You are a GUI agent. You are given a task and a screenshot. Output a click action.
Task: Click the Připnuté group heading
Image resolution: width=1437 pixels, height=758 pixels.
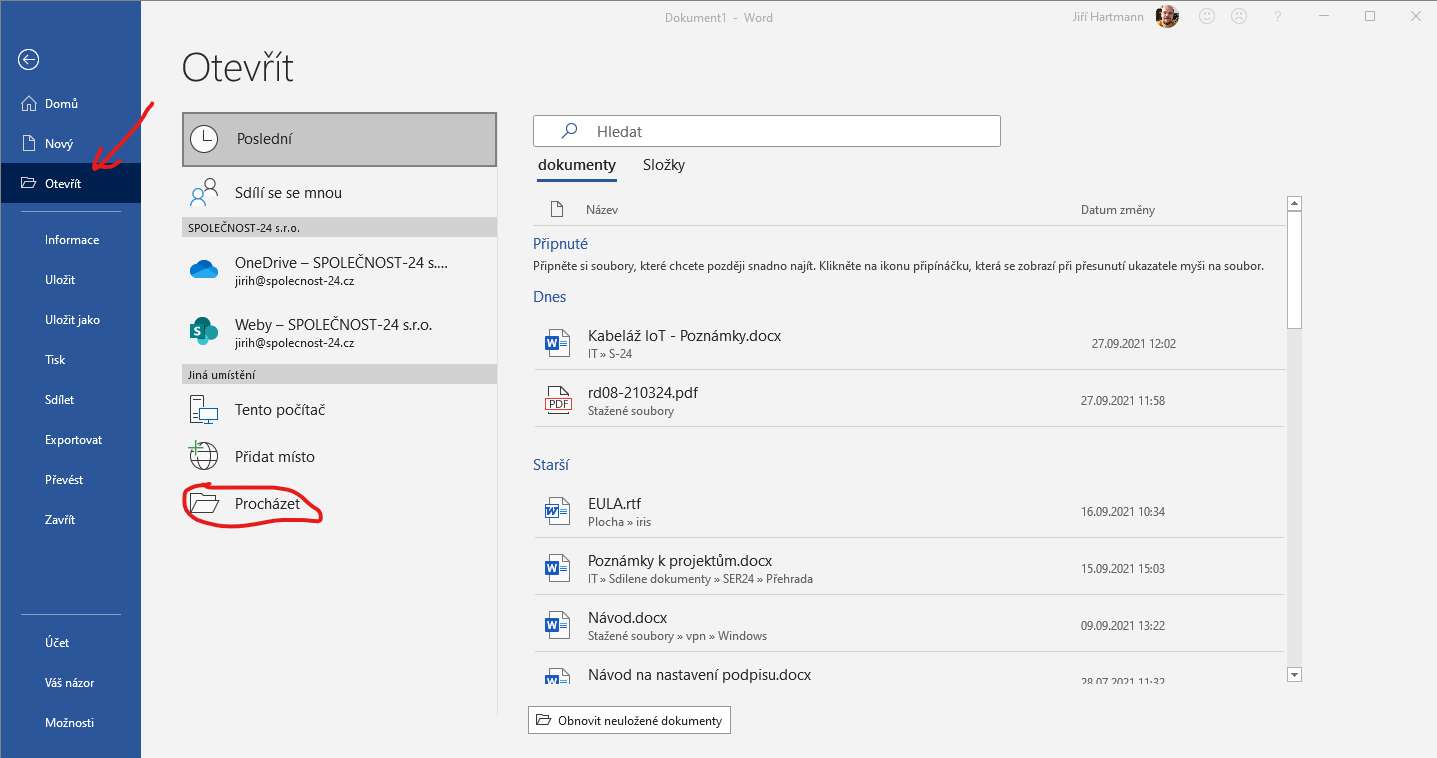pyautogui.click(x=560, y=244)
